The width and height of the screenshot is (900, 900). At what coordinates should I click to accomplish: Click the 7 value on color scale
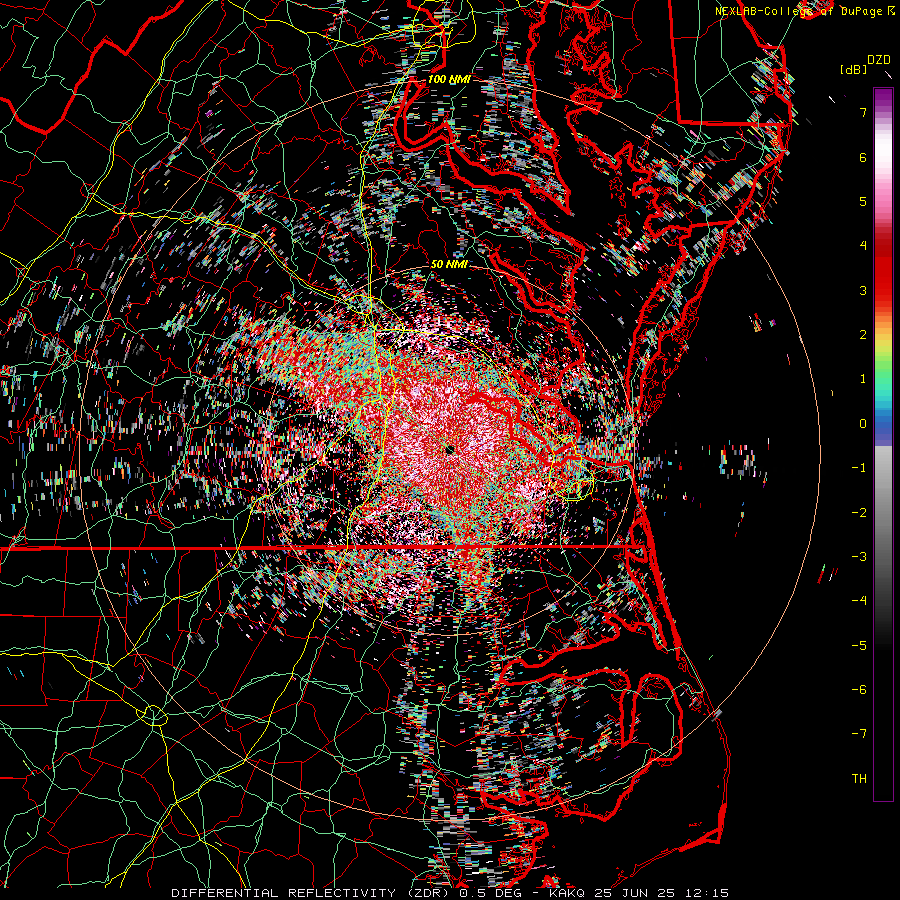[863, 112]
